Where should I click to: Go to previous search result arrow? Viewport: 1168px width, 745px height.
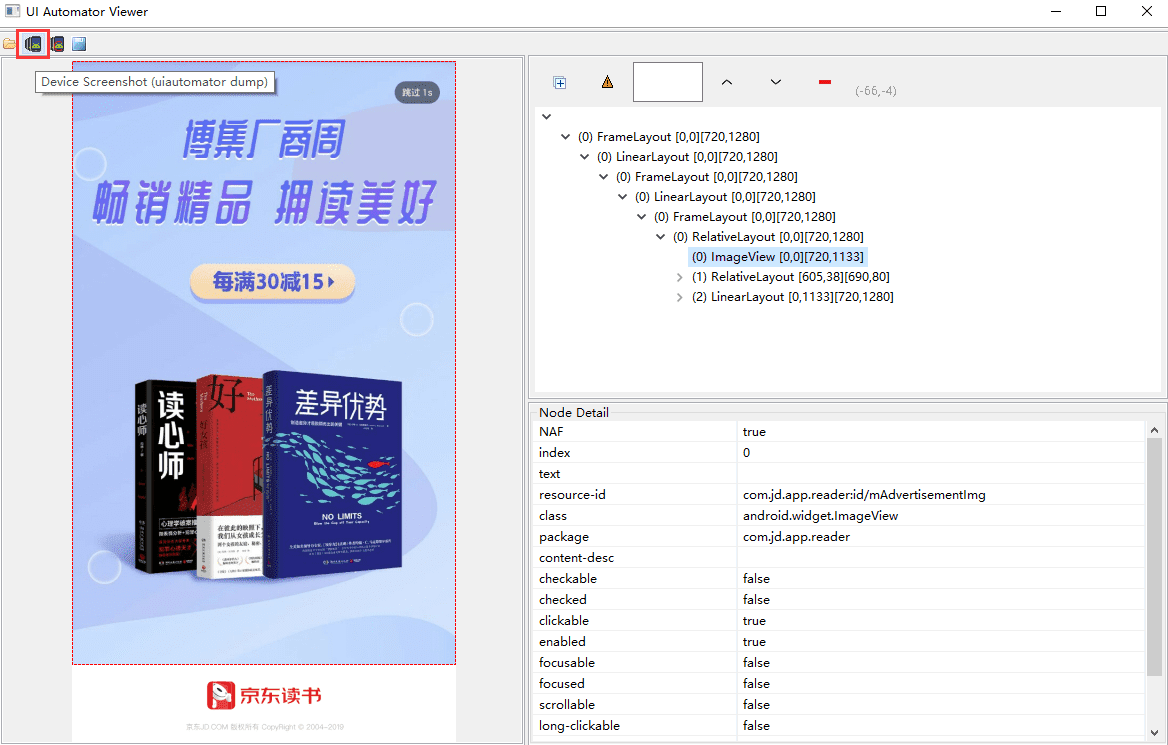(x=727, y=82)
